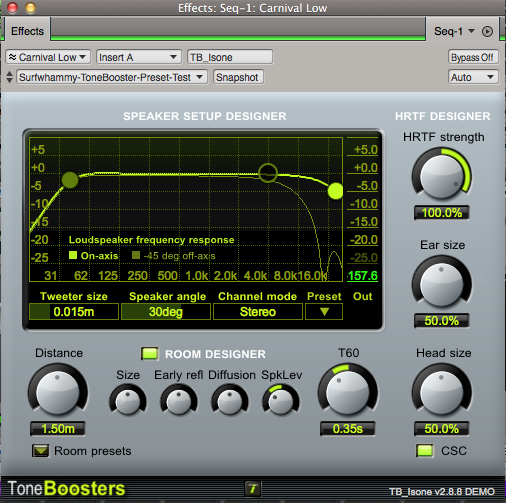Click the +5.0 output scale label

coord(366,150)
